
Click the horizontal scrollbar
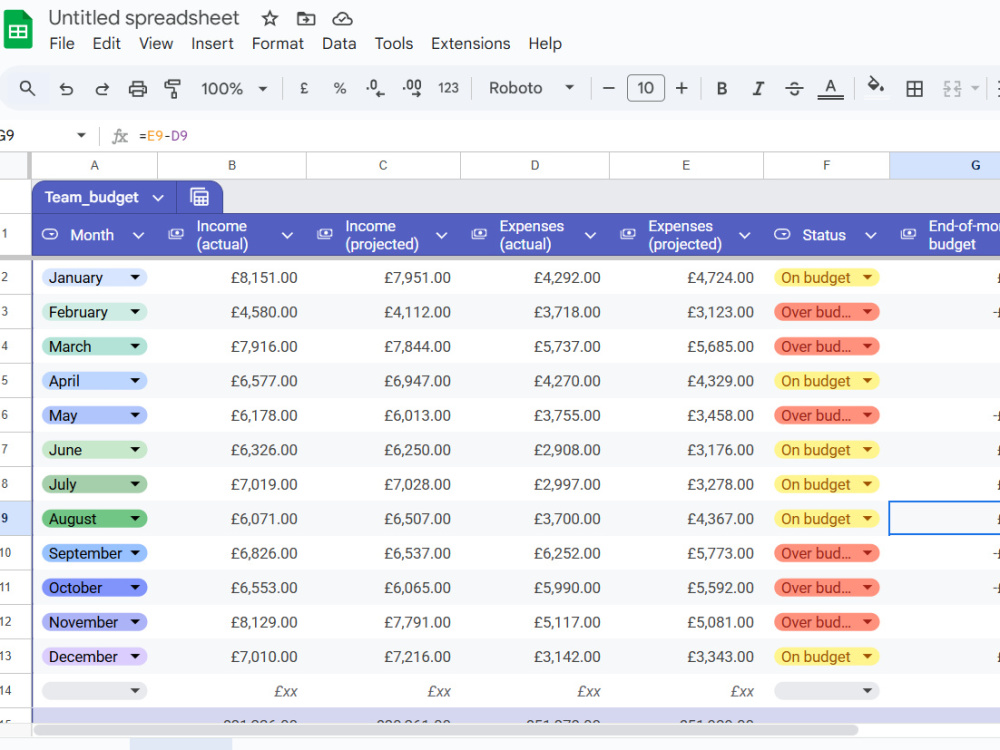(446, 730)
